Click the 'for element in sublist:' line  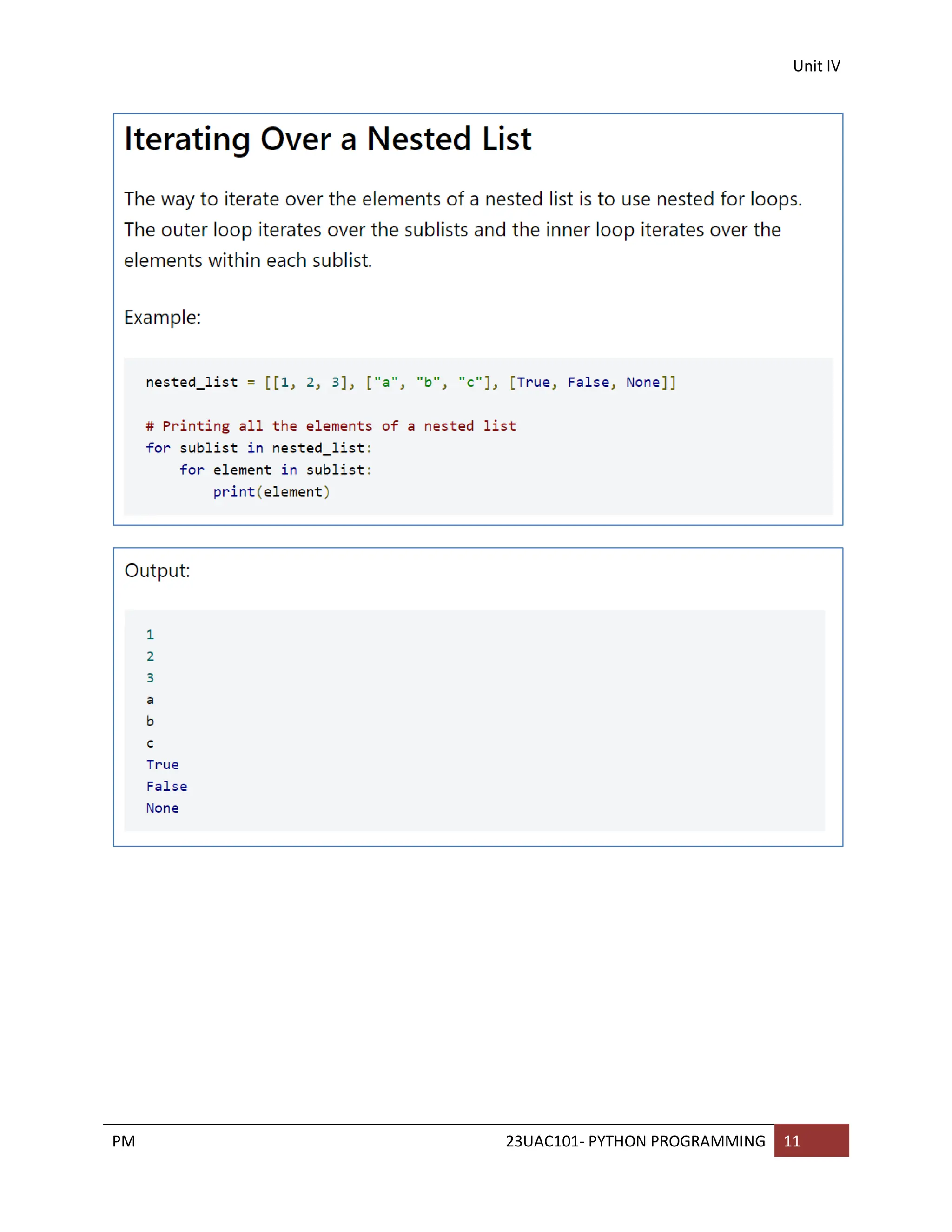click(x=276, y=470)
